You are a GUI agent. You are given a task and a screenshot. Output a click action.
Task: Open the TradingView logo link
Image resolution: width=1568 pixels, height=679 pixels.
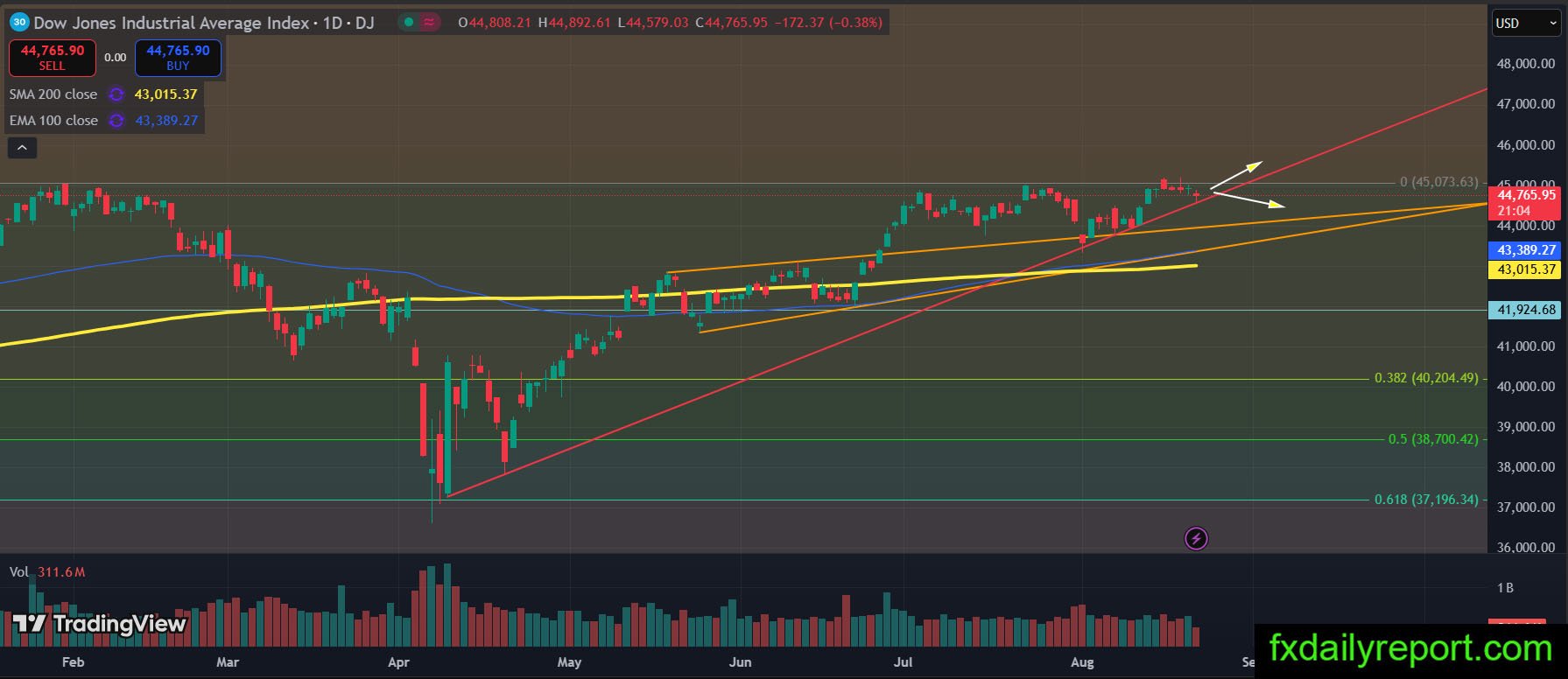(100, 624)
